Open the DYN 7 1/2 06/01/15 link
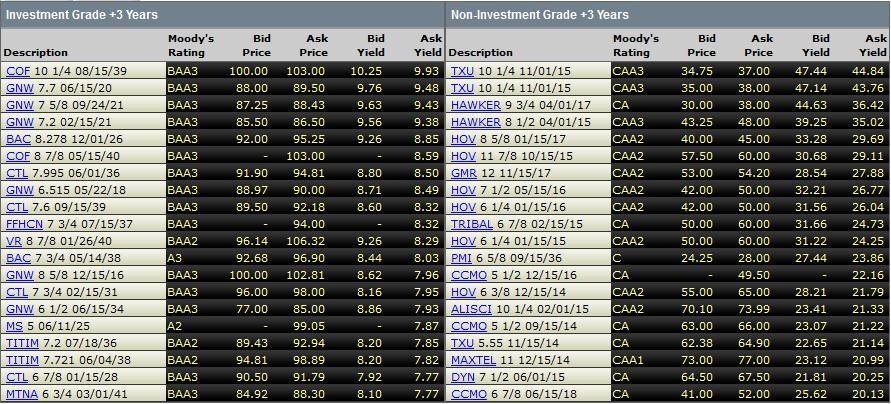This screenshot has height=404, width=891. (463, 377)
